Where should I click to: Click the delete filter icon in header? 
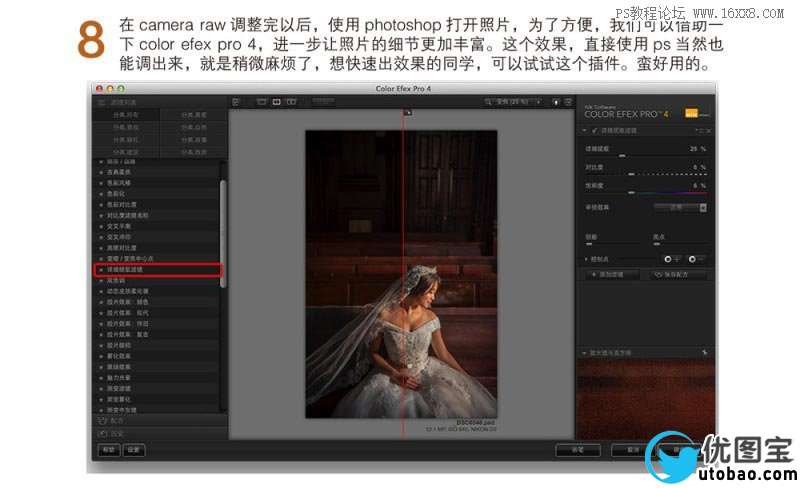708,131
